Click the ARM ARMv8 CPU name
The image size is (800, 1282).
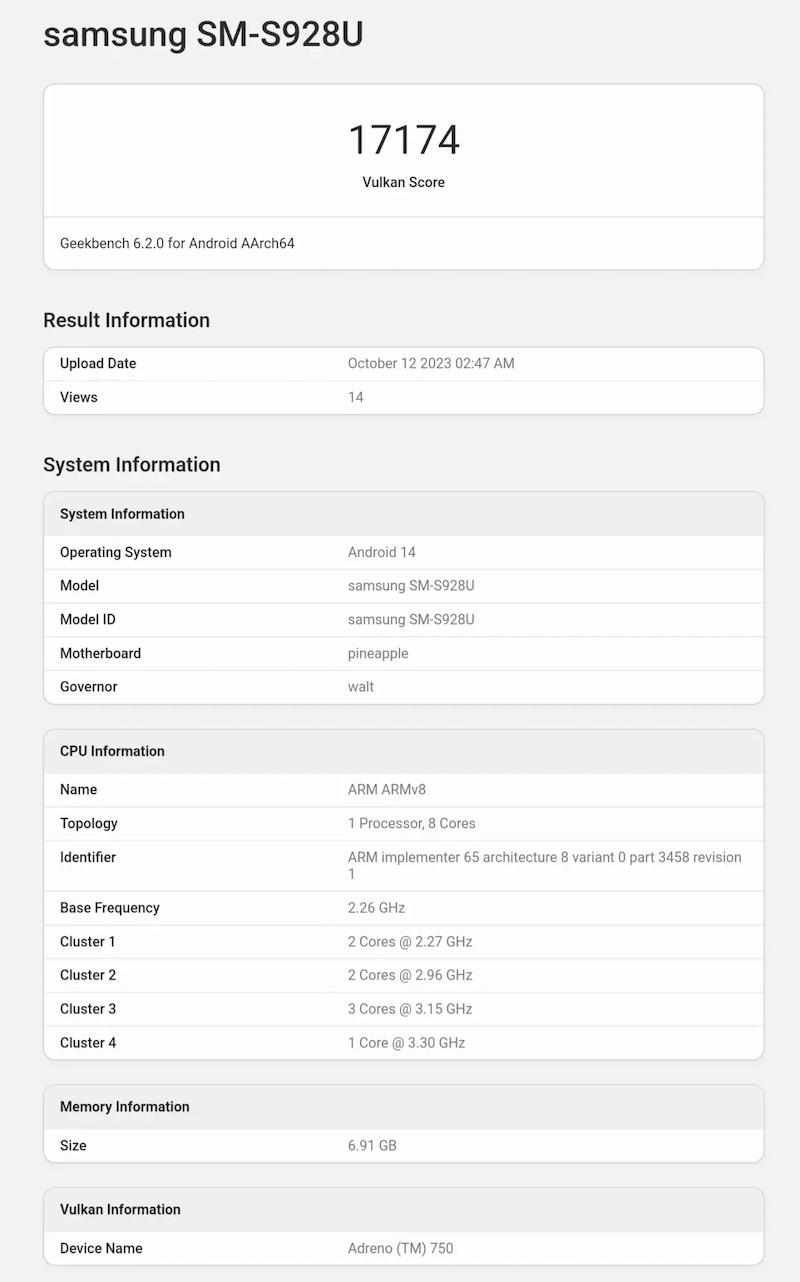pos(387,789)
